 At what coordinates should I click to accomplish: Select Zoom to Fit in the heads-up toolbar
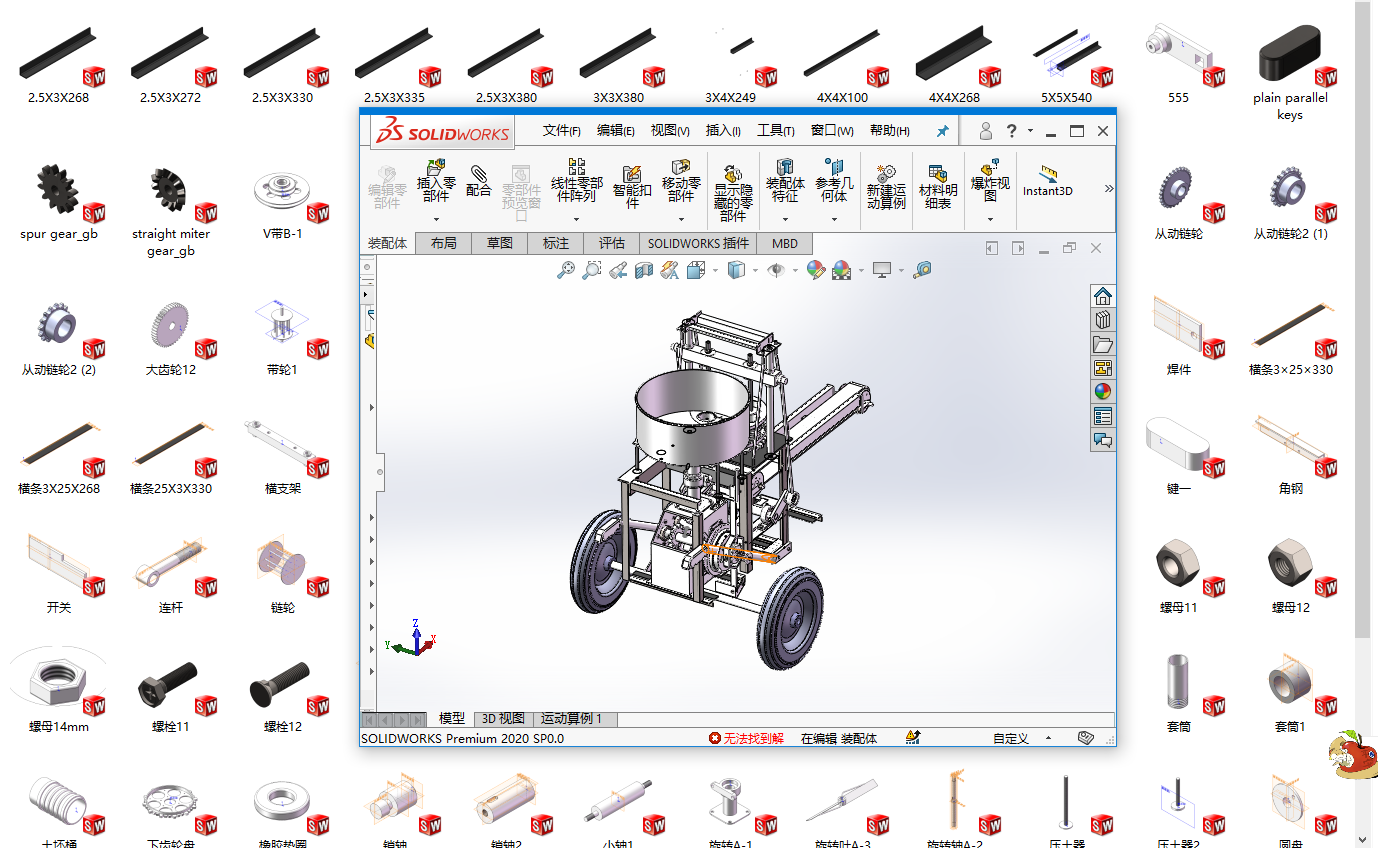[x=566, y=270]
